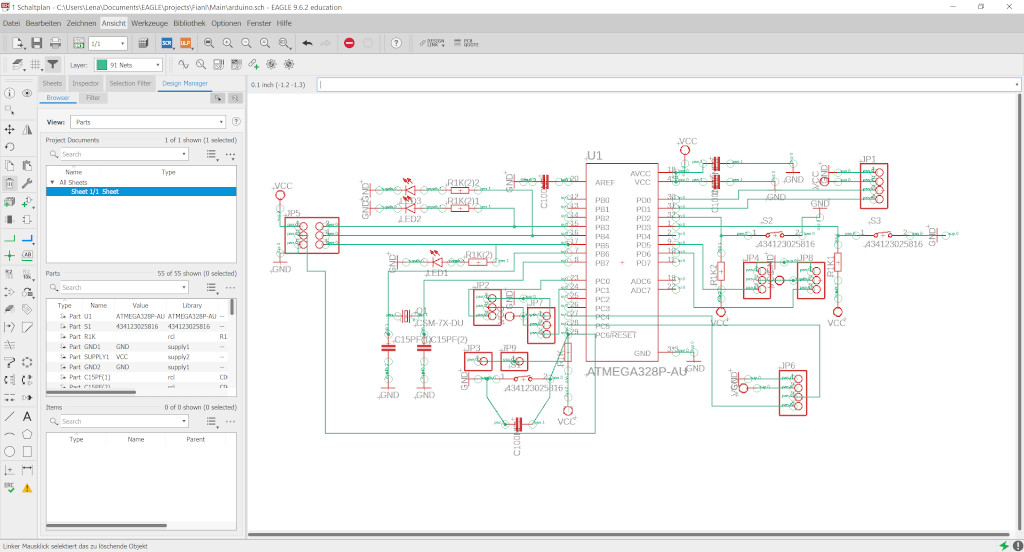
Task: Select the Text tool (letter A)
Action: tap(28, 415)
